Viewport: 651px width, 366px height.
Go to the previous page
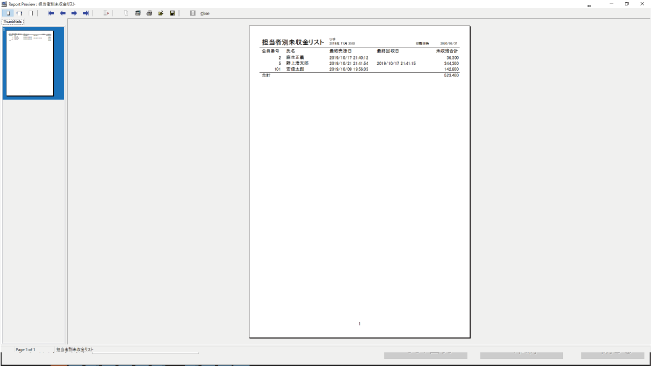click(63, 13)
